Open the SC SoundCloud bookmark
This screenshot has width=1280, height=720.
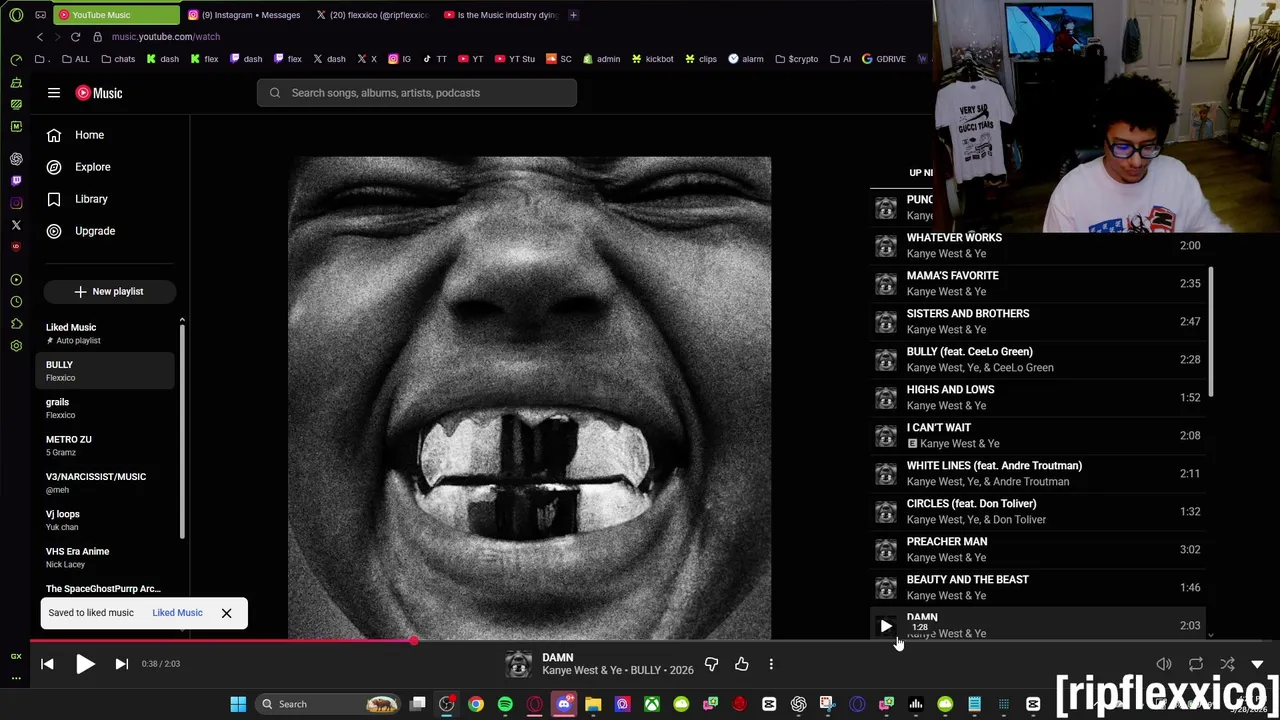[x=559, y=59]
